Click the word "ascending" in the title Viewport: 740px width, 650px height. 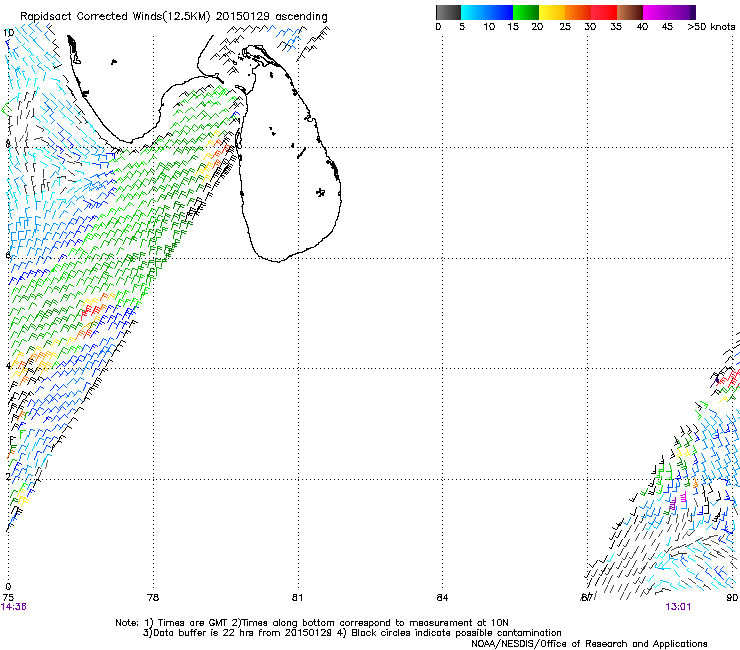click(x=301, y=17)
